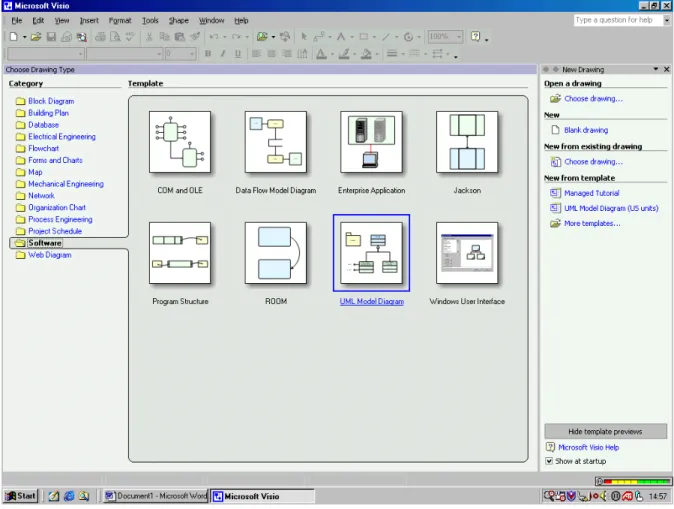Viewport: 674px width, 509px height.
Task: Expand the New Drawing task pane menu arrow
Action: tap(656, 69)
